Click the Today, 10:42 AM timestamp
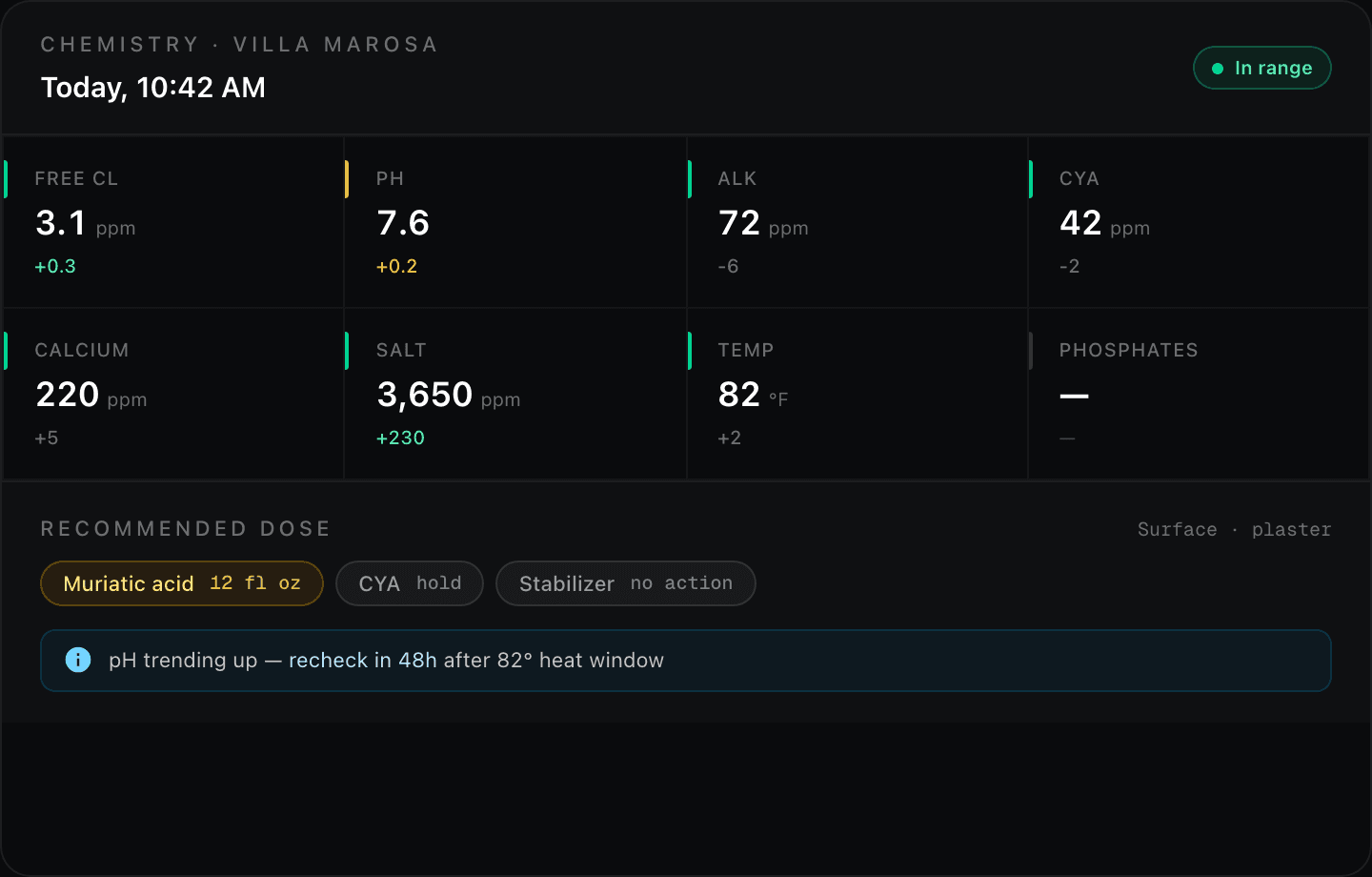The height and width of the screenshot is (877, 1372). pos(153,88)
